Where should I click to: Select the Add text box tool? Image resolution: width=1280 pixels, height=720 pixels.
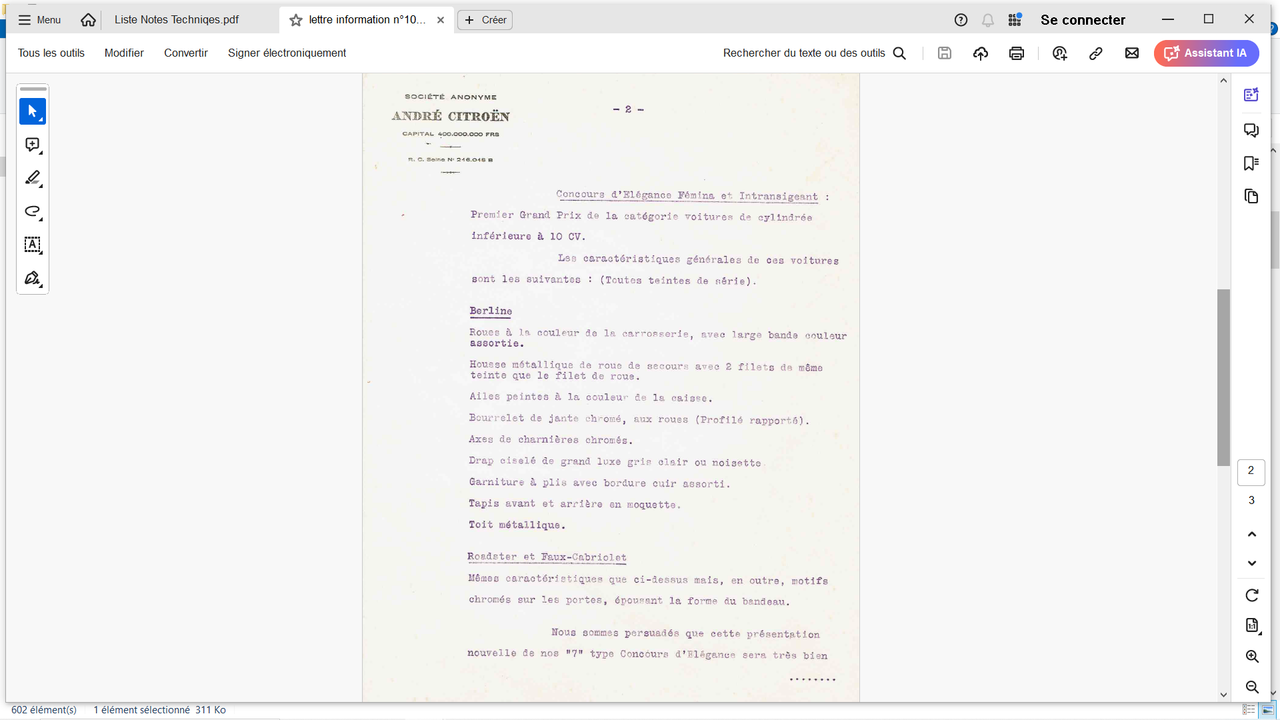32,245
